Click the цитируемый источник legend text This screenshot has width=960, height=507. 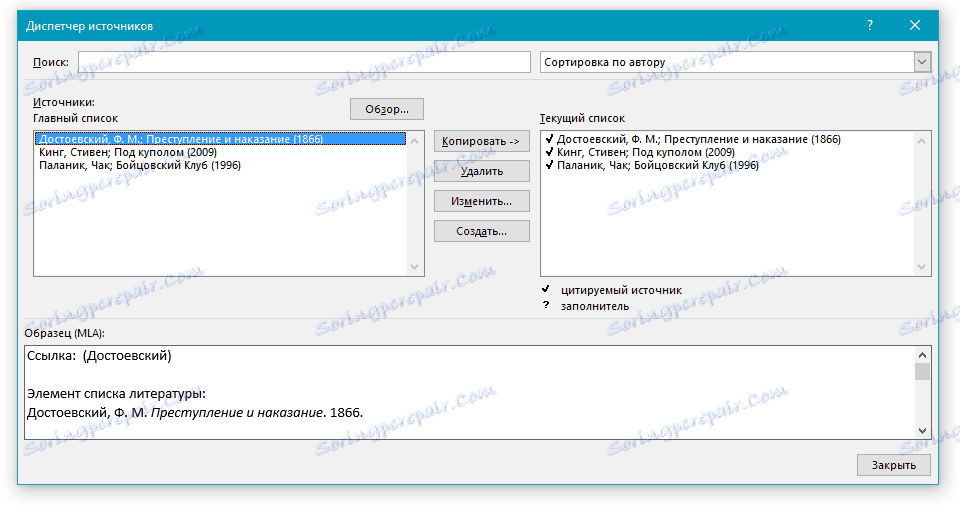[621, 290]
